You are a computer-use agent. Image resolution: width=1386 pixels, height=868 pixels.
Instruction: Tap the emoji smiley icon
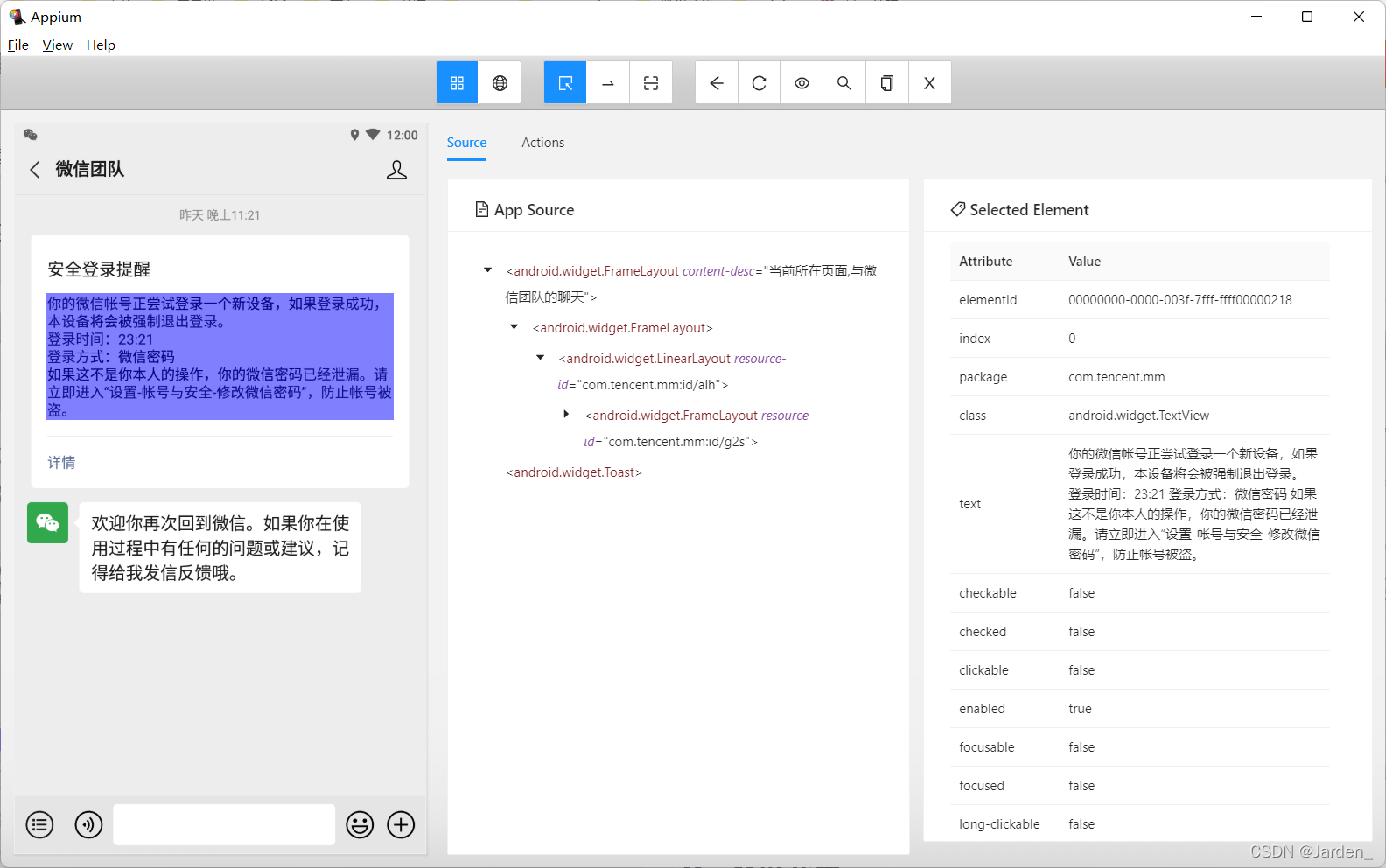(360, 824)
